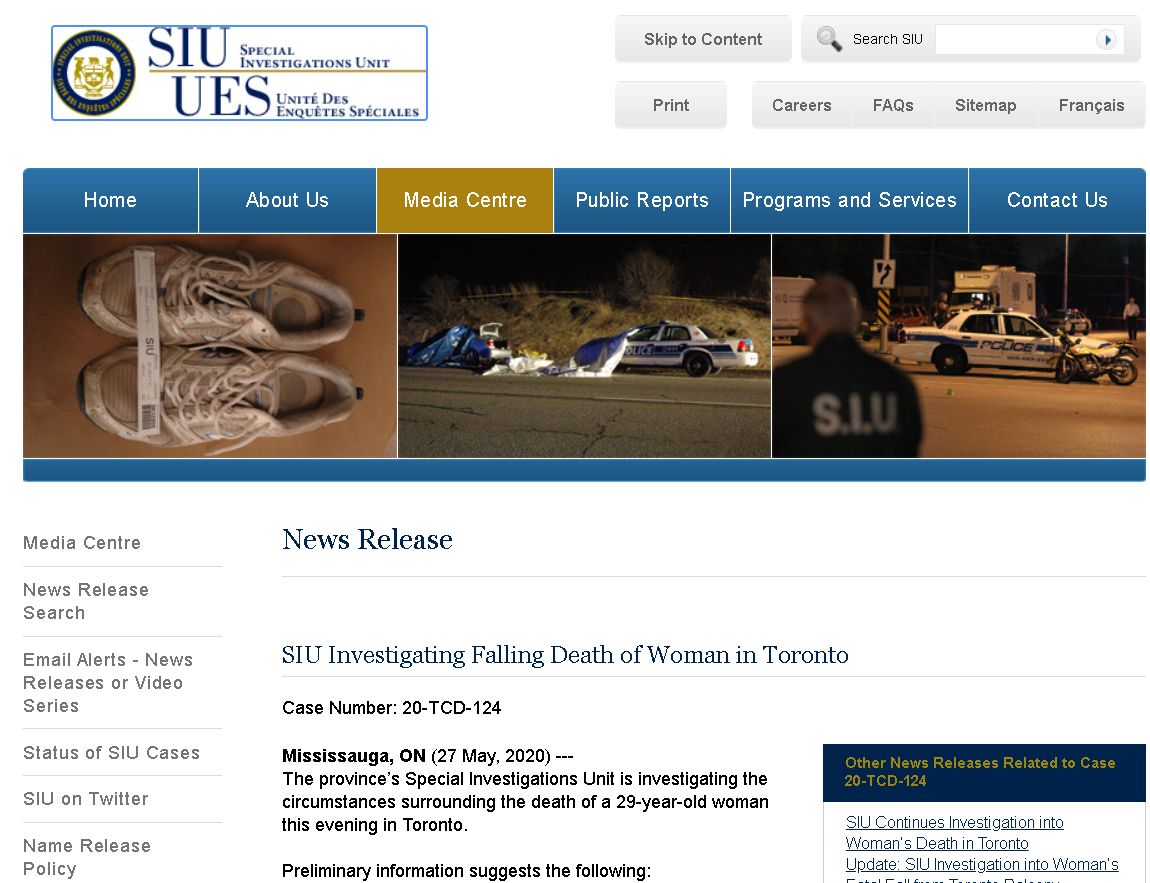The height and width of the screenshot is (883, 1150).
Task: Click the search magnifying glass icon
Action: (x=829, y=39)
